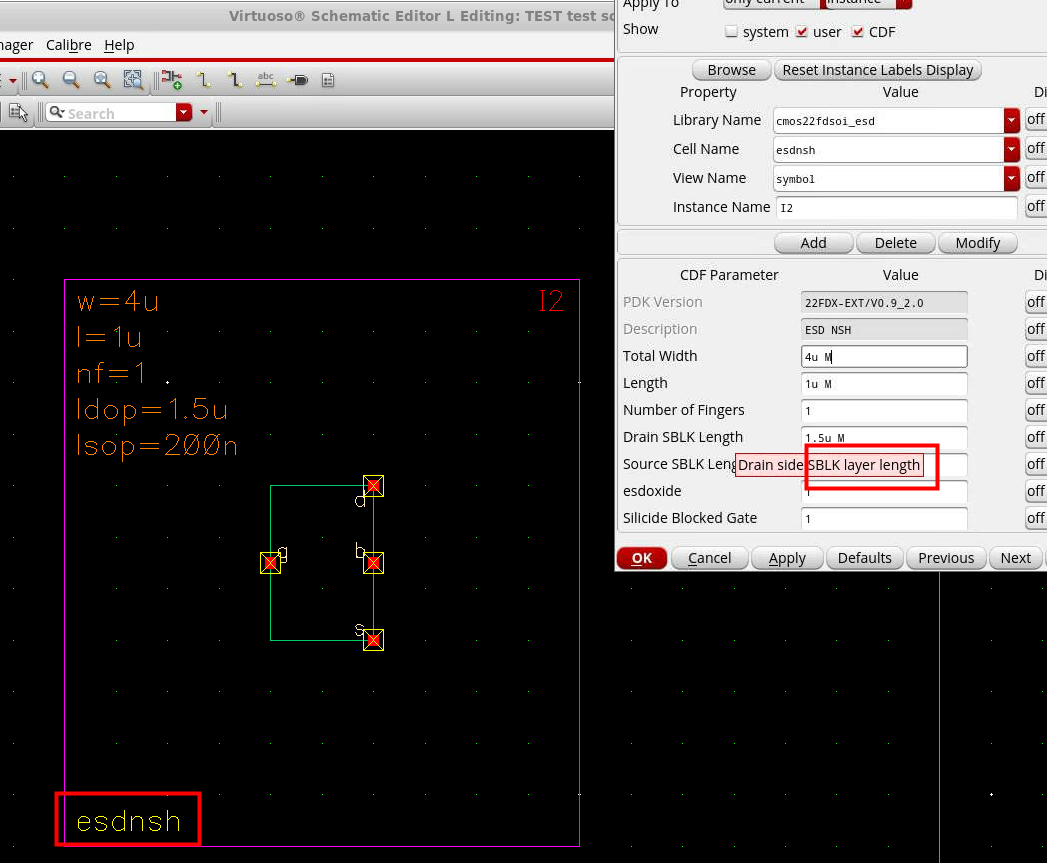Select the Zoom Out tool
This screenshot has height=863, width=1047.
pyautogui.click(x=70, y=79)
